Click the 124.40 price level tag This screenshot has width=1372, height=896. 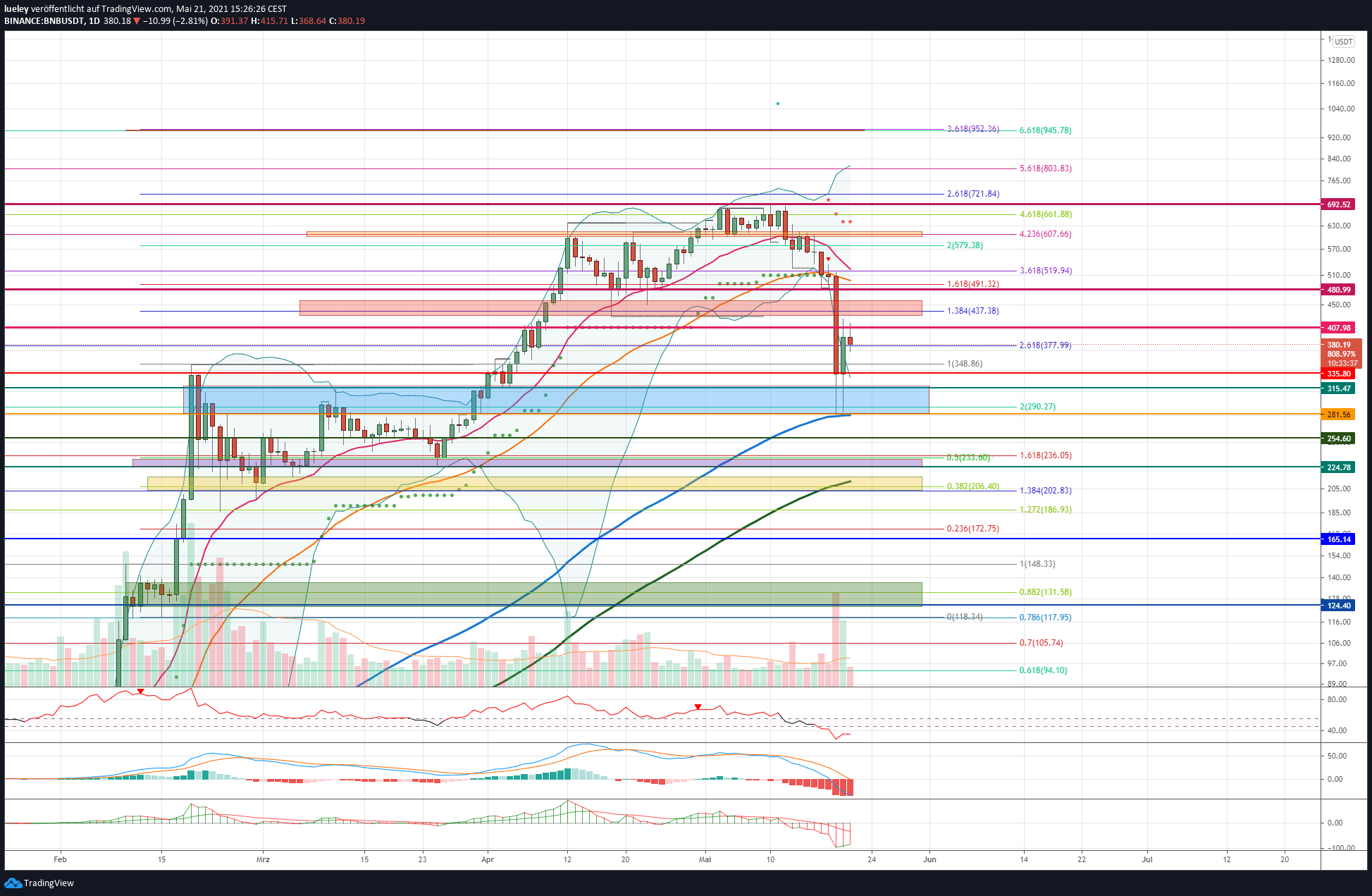click(x=1339, y=606)
